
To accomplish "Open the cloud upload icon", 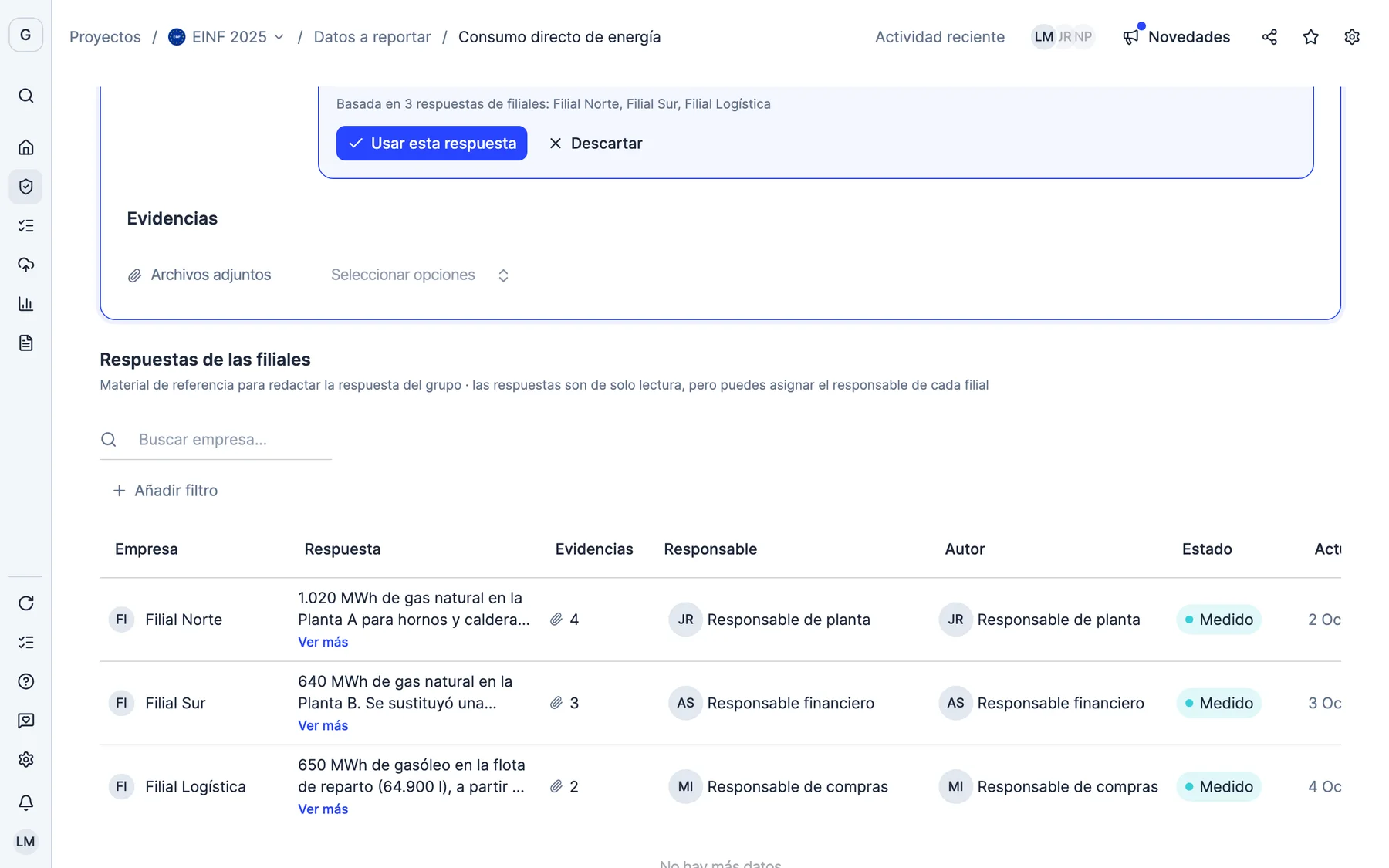I will point(25,265).
